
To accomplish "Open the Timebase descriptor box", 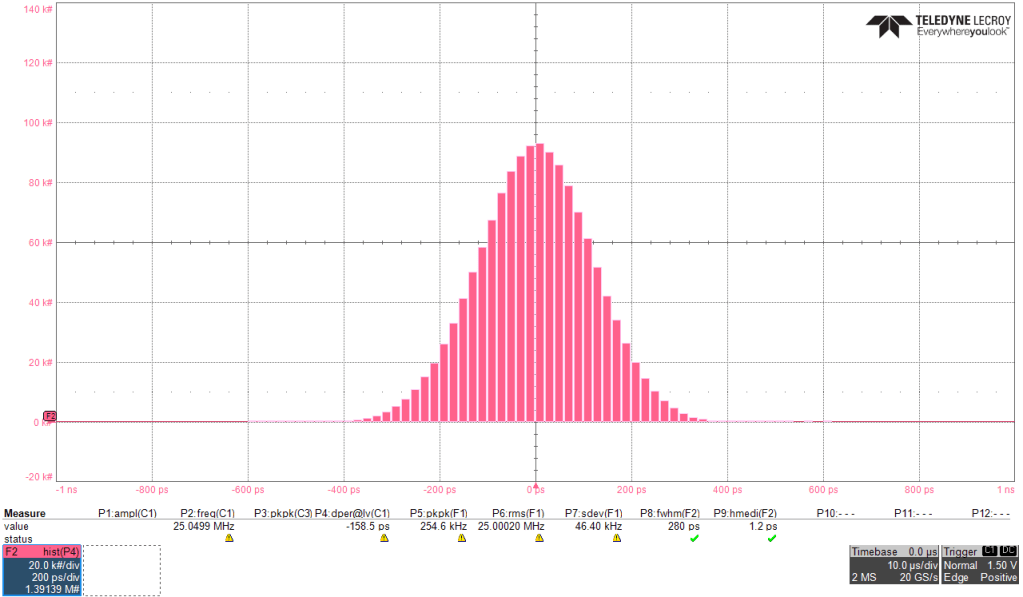I will pyautogui.click(x=893, y=565).
